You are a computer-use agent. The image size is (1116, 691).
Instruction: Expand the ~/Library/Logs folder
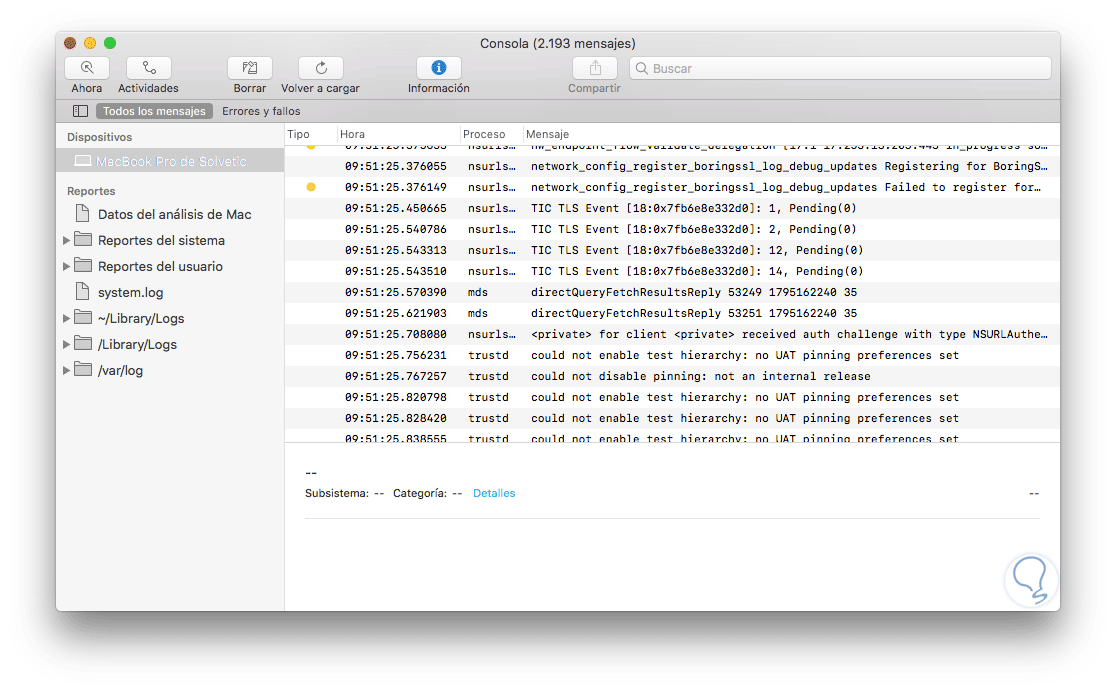[66, 318]
